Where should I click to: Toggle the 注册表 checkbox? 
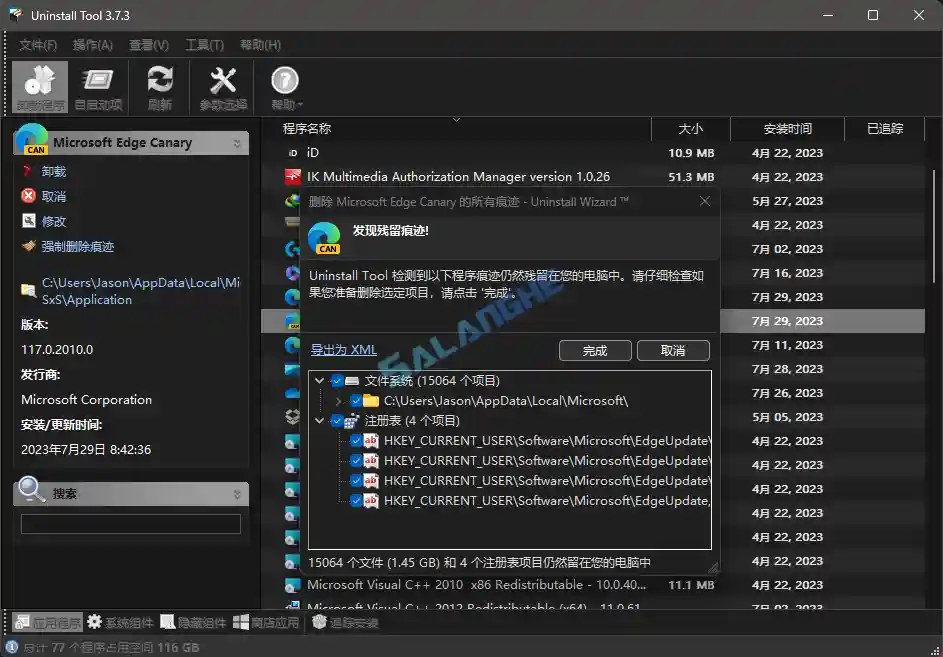(x=335, y=420)
